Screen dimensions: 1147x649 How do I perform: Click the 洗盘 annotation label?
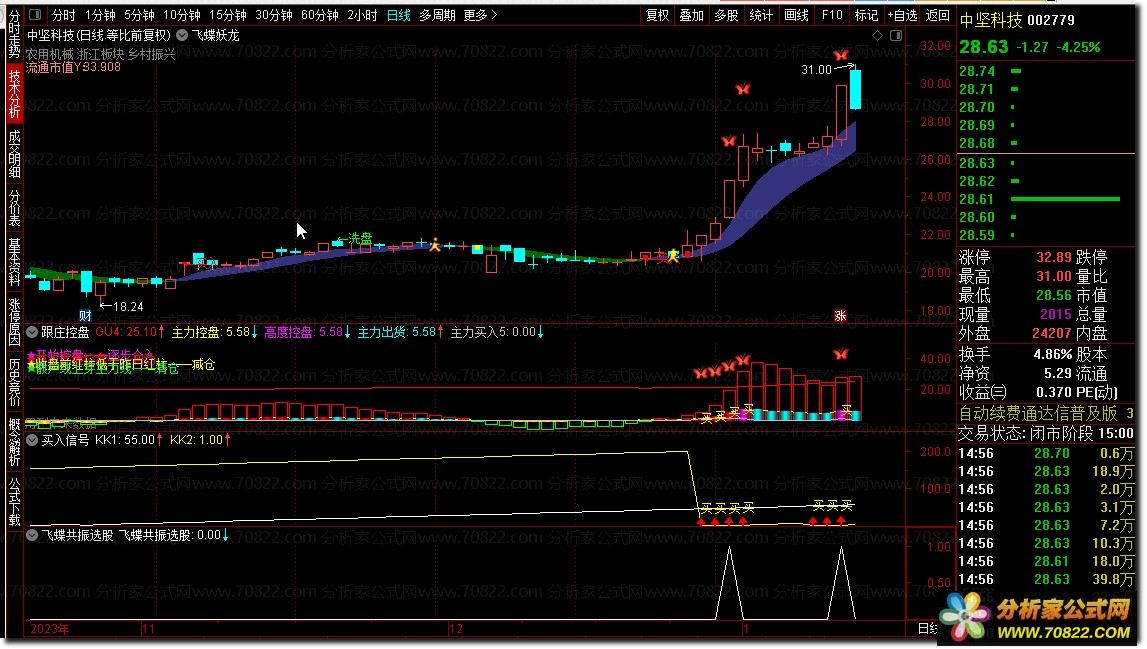pyautogui.click(x=360, y=239)
